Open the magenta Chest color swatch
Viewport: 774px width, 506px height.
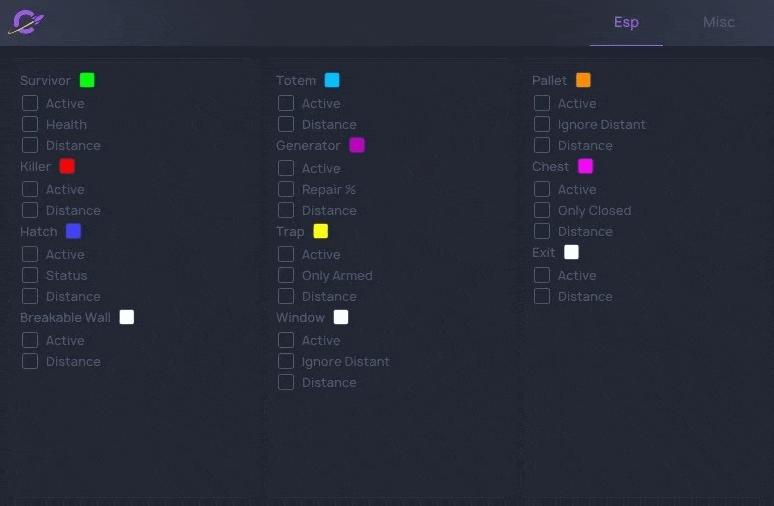[x=585, y=166]
